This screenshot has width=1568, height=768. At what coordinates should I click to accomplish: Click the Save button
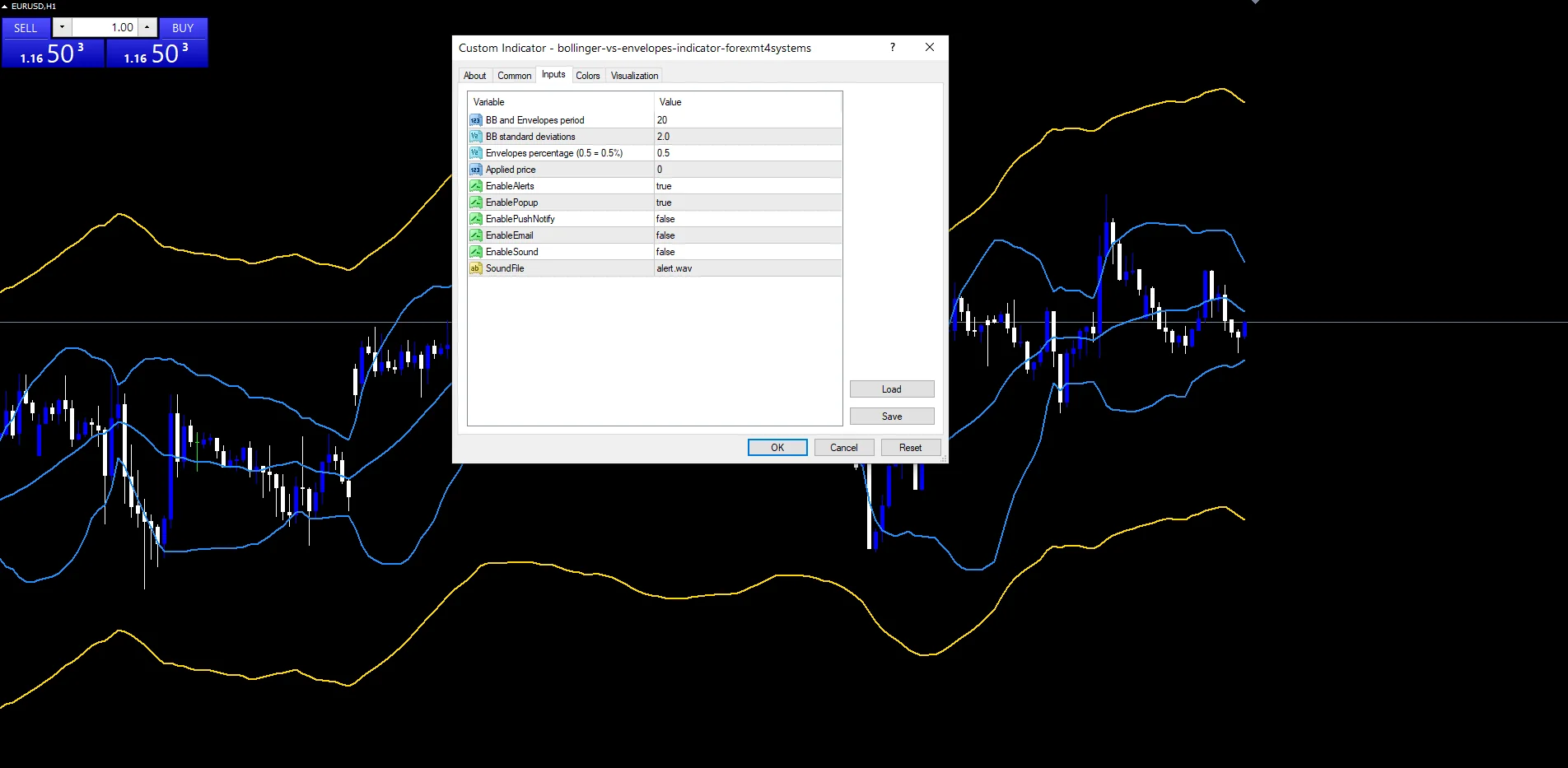[892, 417]
